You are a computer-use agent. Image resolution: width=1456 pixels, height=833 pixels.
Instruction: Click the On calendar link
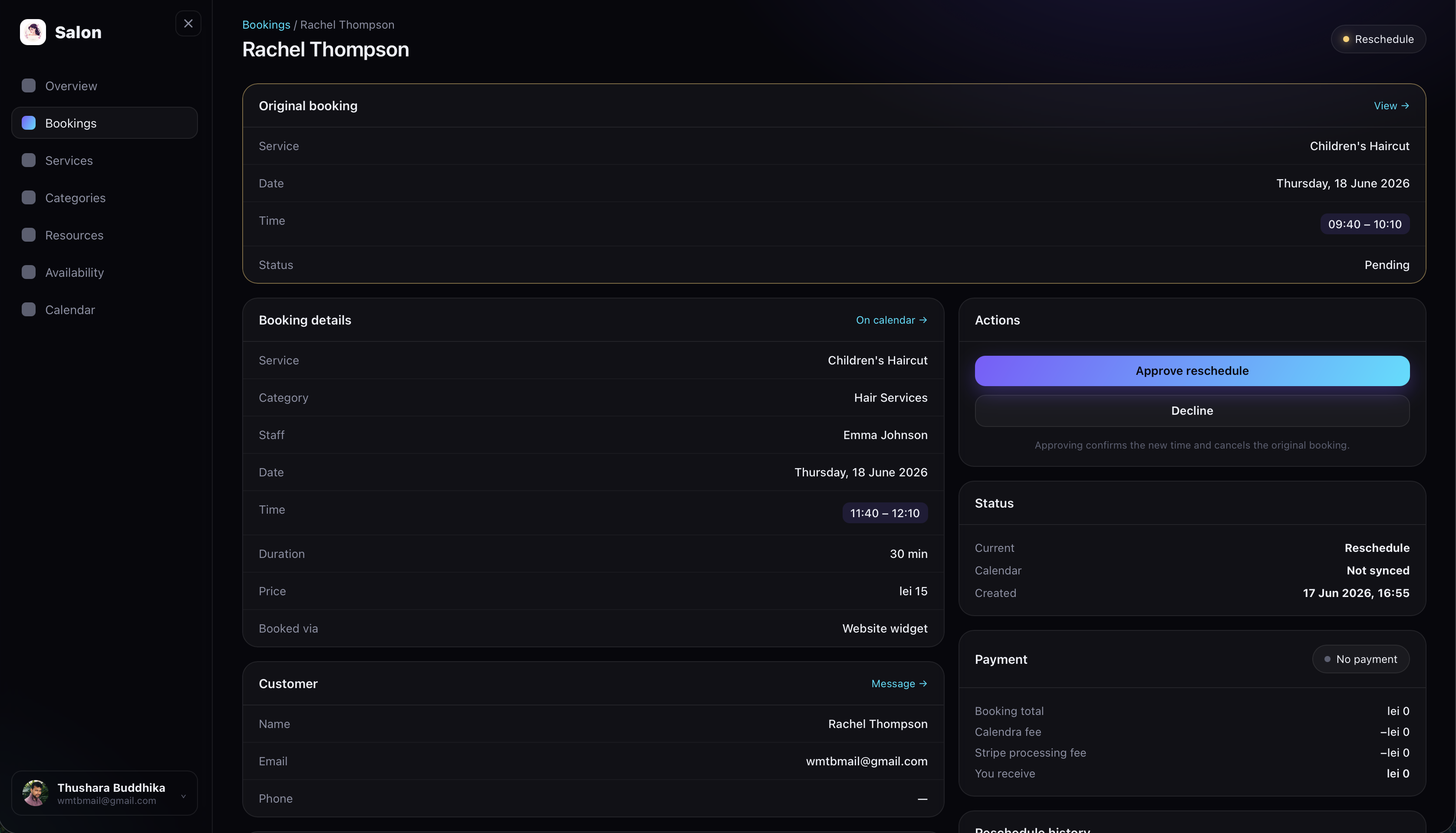(891, 320)
